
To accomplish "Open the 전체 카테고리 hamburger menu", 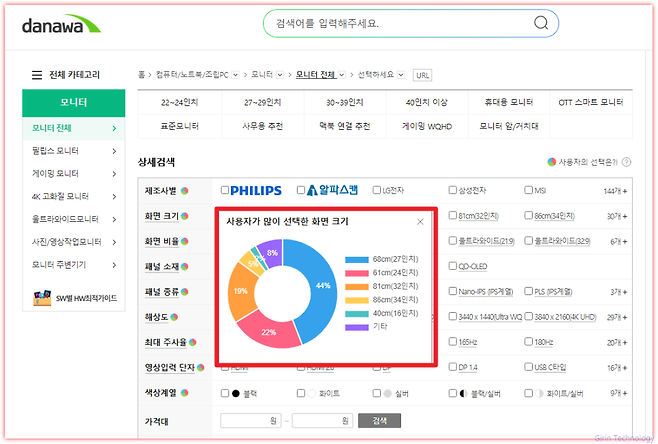I will (x=37, y=75).
